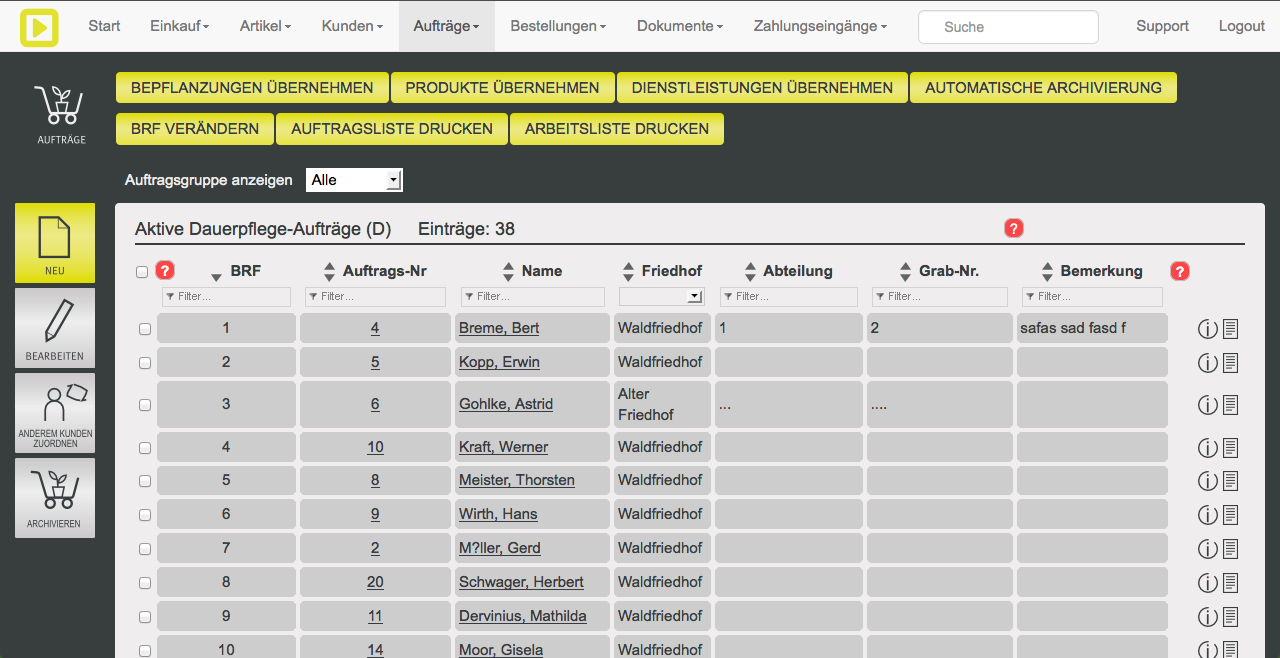
Task: Click the Bearbeiten pencil icon
Action: tap(55, 328)
